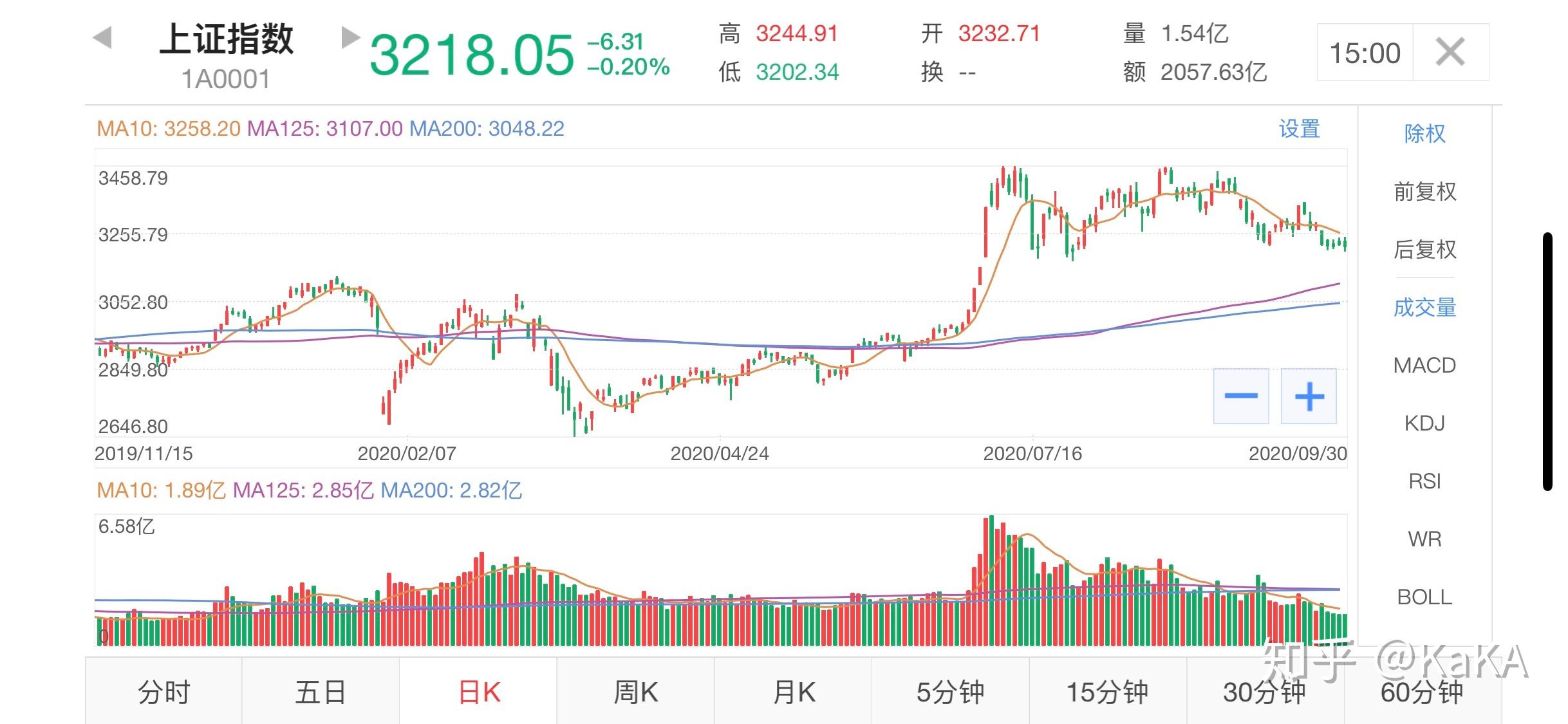Click date marker 2020/02/07
The width and height of the screenshot is (1568, 724).
click(407, 454)
